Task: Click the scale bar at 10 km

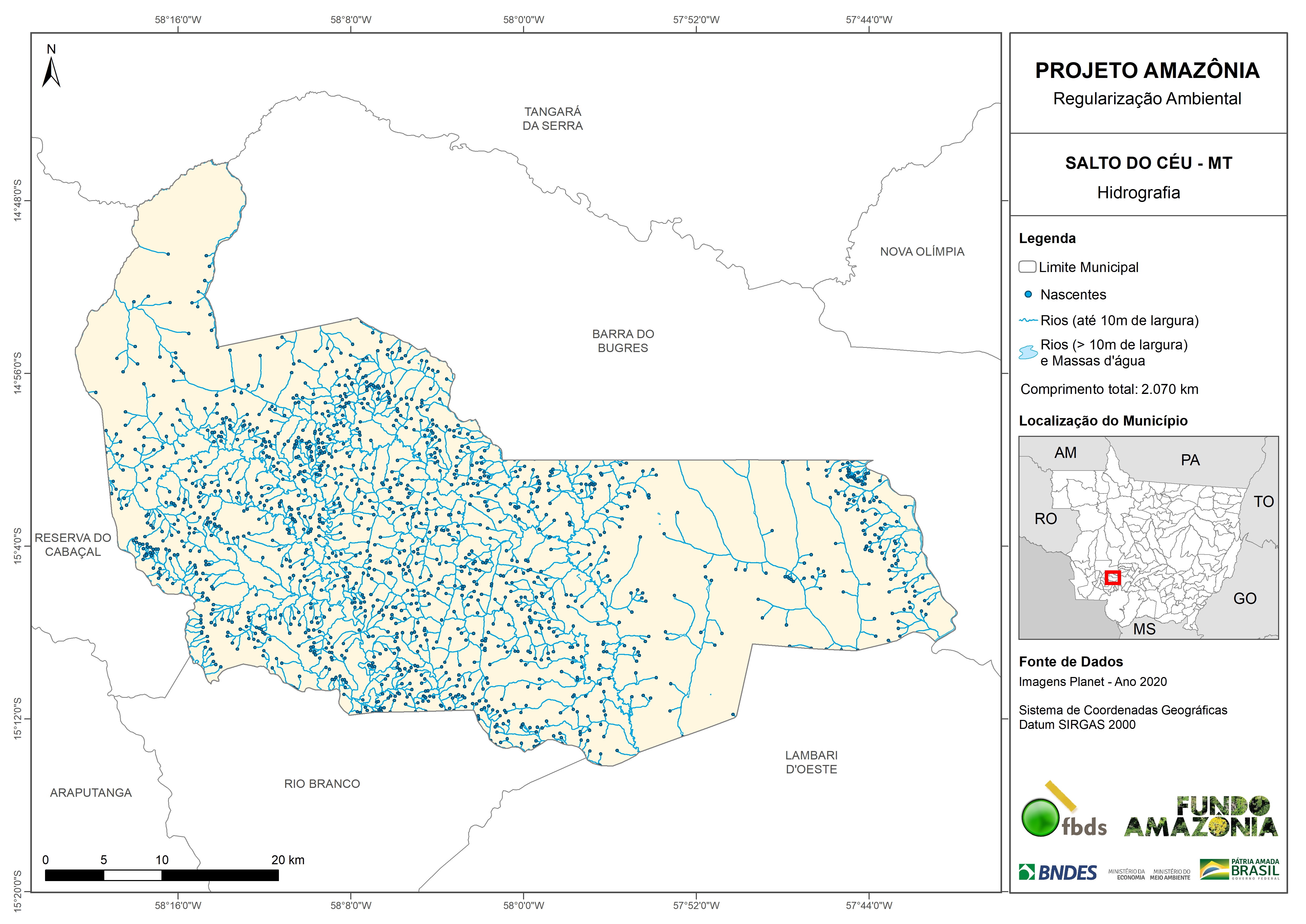Action: tap(162, 876)
